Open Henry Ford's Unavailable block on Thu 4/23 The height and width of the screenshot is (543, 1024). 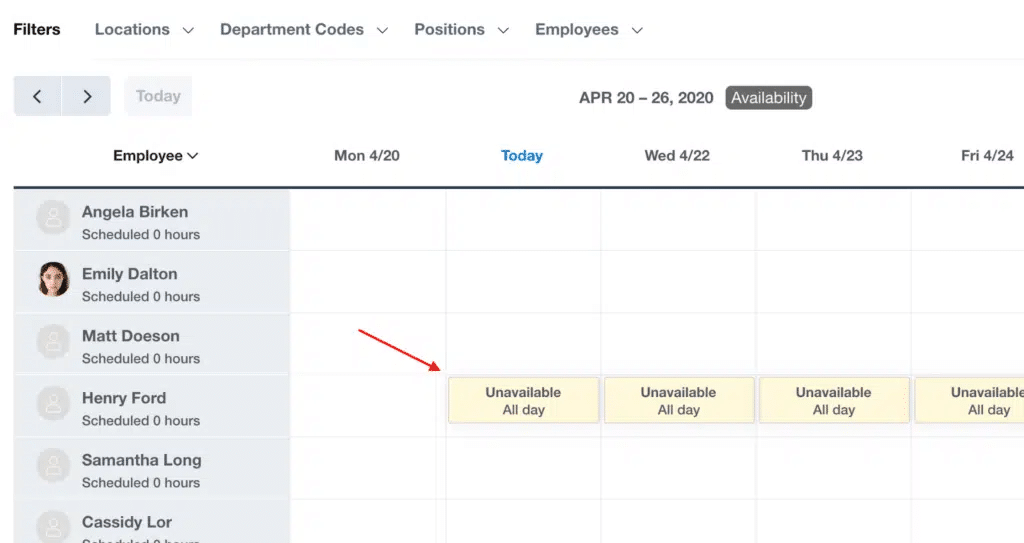[834, 400]
